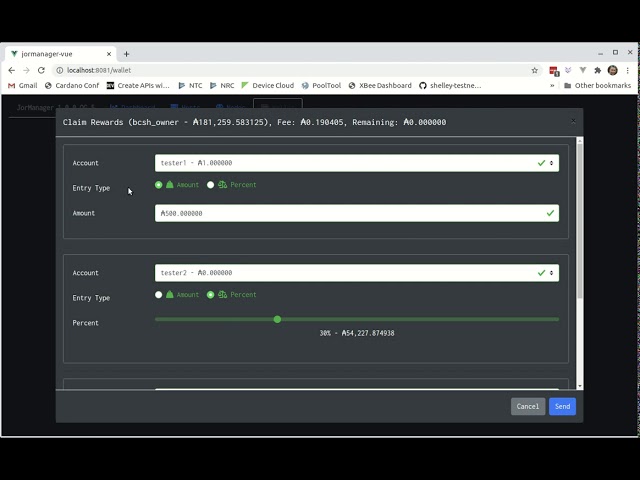Click the scales icon beside tester1 Percent option

pyautogui.click(x=222, y=184)
